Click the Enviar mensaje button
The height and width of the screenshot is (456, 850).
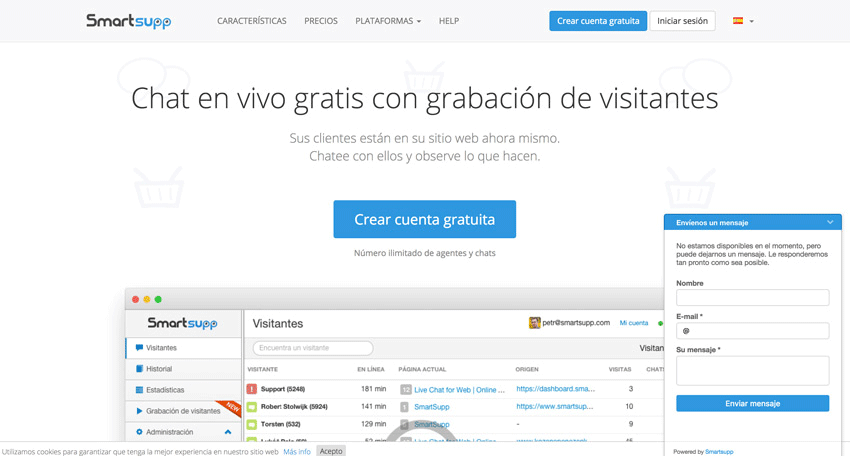coord(752,403)
